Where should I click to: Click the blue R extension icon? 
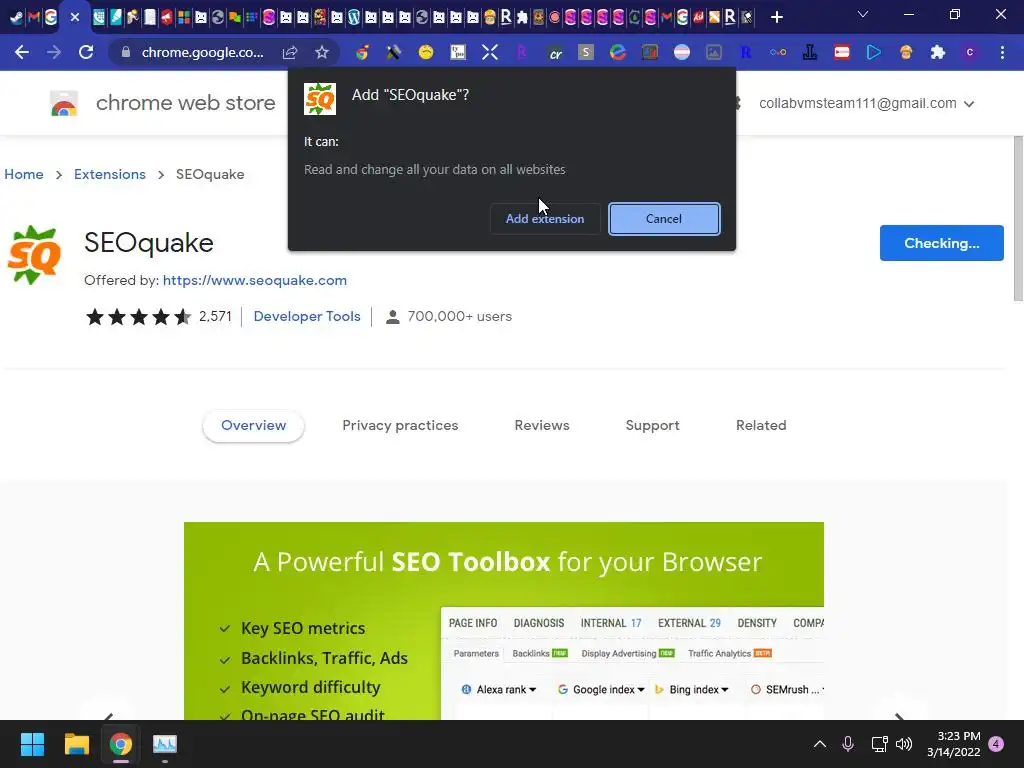pyautogui.click(x=746, y=52)
